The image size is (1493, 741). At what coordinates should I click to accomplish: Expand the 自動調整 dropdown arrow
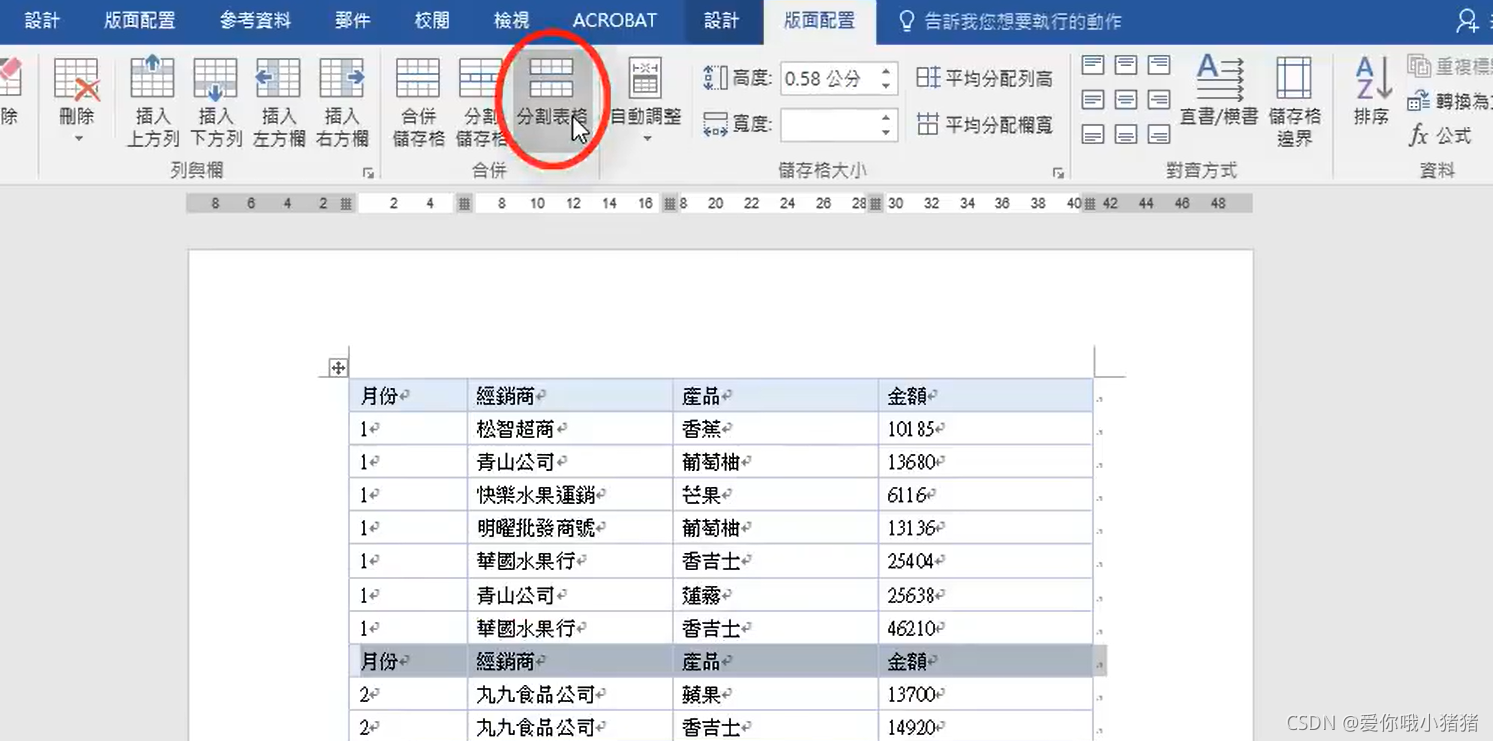pyautogui.click(x=646, y=138)
